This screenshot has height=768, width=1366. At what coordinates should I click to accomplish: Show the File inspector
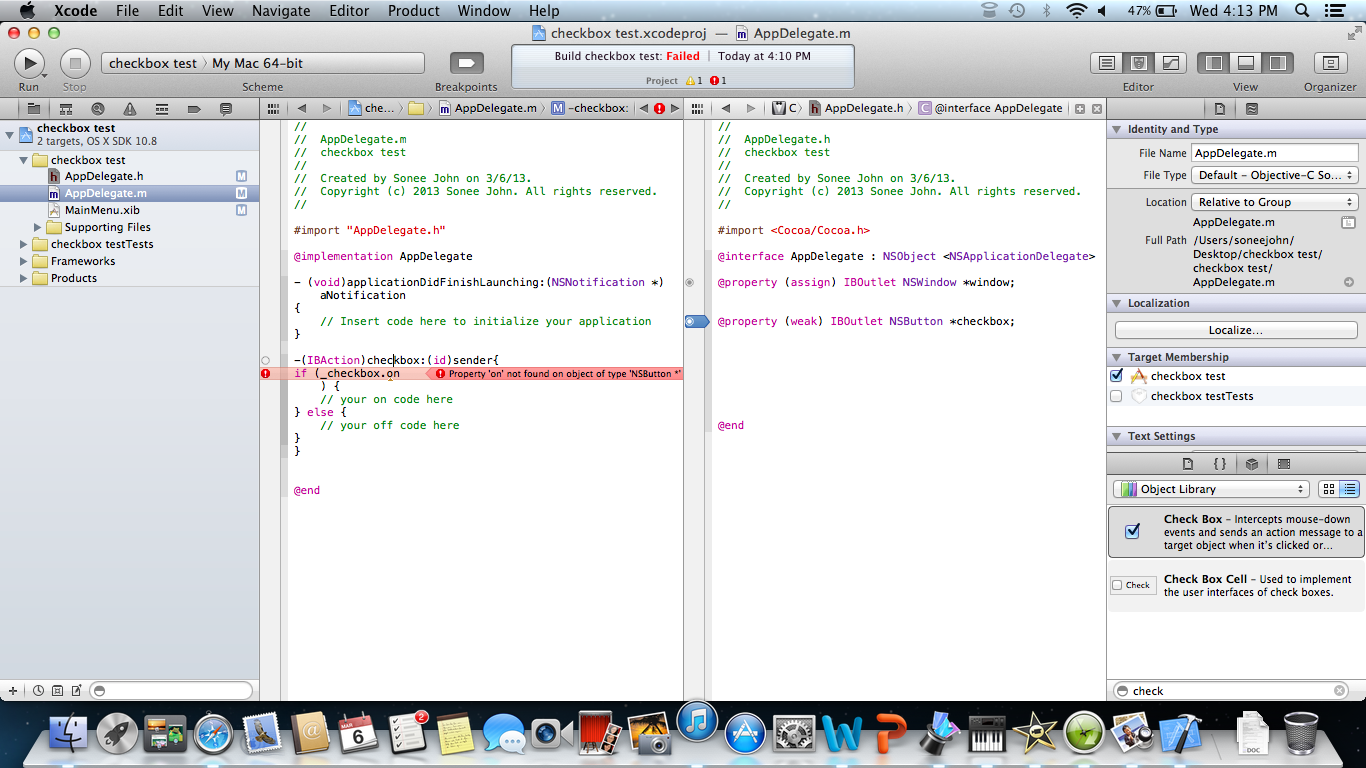point(1220,108)
